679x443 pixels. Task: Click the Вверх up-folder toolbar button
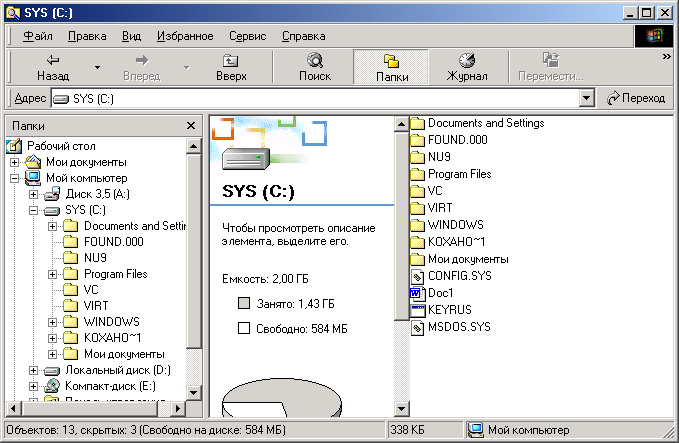click(231, 67)
